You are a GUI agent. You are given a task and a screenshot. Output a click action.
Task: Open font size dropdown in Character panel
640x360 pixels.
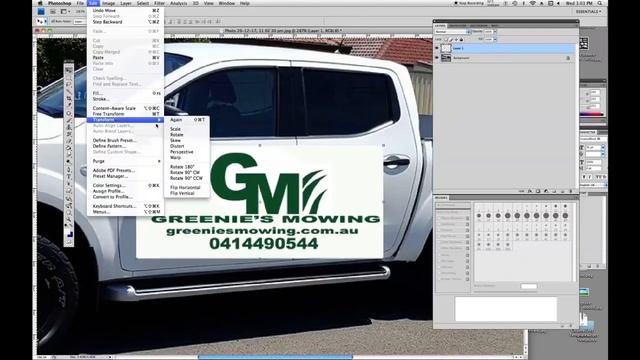pos(603,147)
